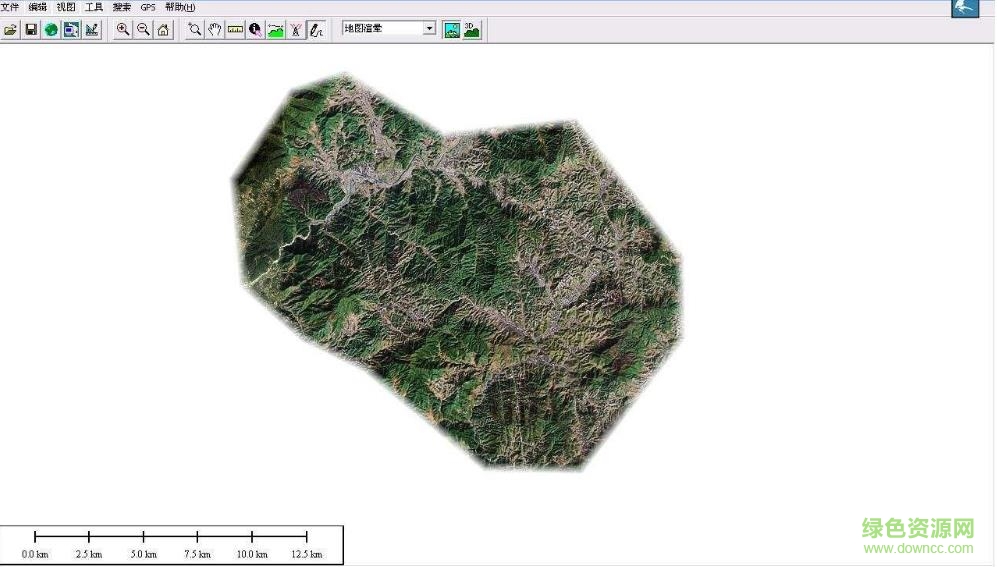Expand the 地图渲染 shader dropdown
This screenshot has width=997, height=567.
(x=430, y=29)
